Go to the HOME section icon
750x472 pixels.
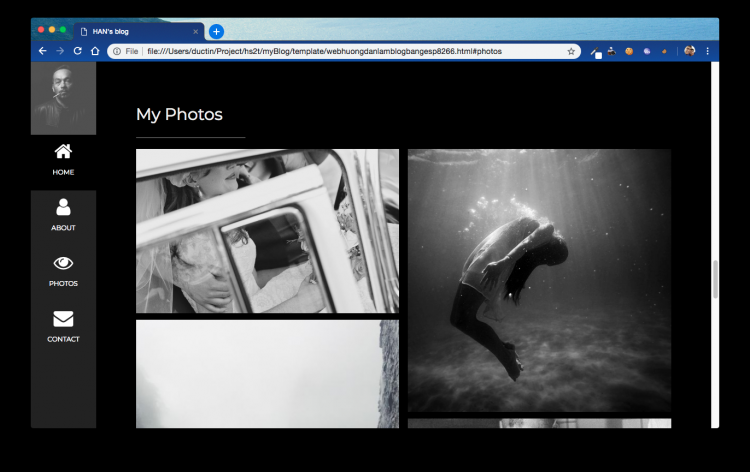[x=63, y=152]
